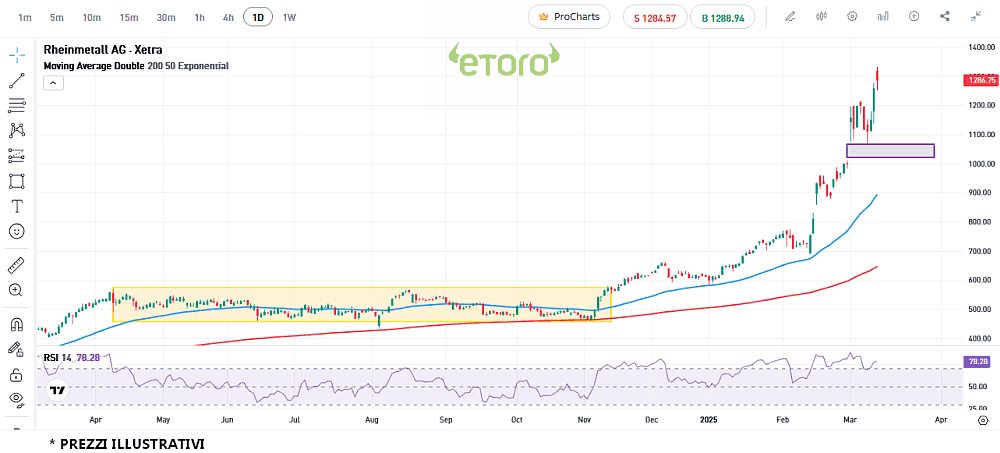Image resolution: width=1000 pixels, height=453 pixels.
Task: Click the TradingView logo badge
Action: point(57,390)
